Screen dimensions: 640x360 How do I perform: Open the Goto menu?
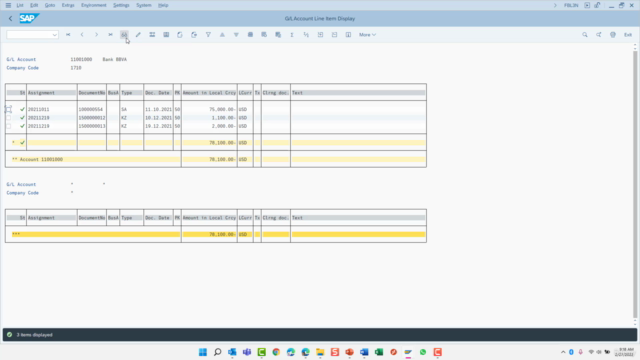(x=50, y=5)
